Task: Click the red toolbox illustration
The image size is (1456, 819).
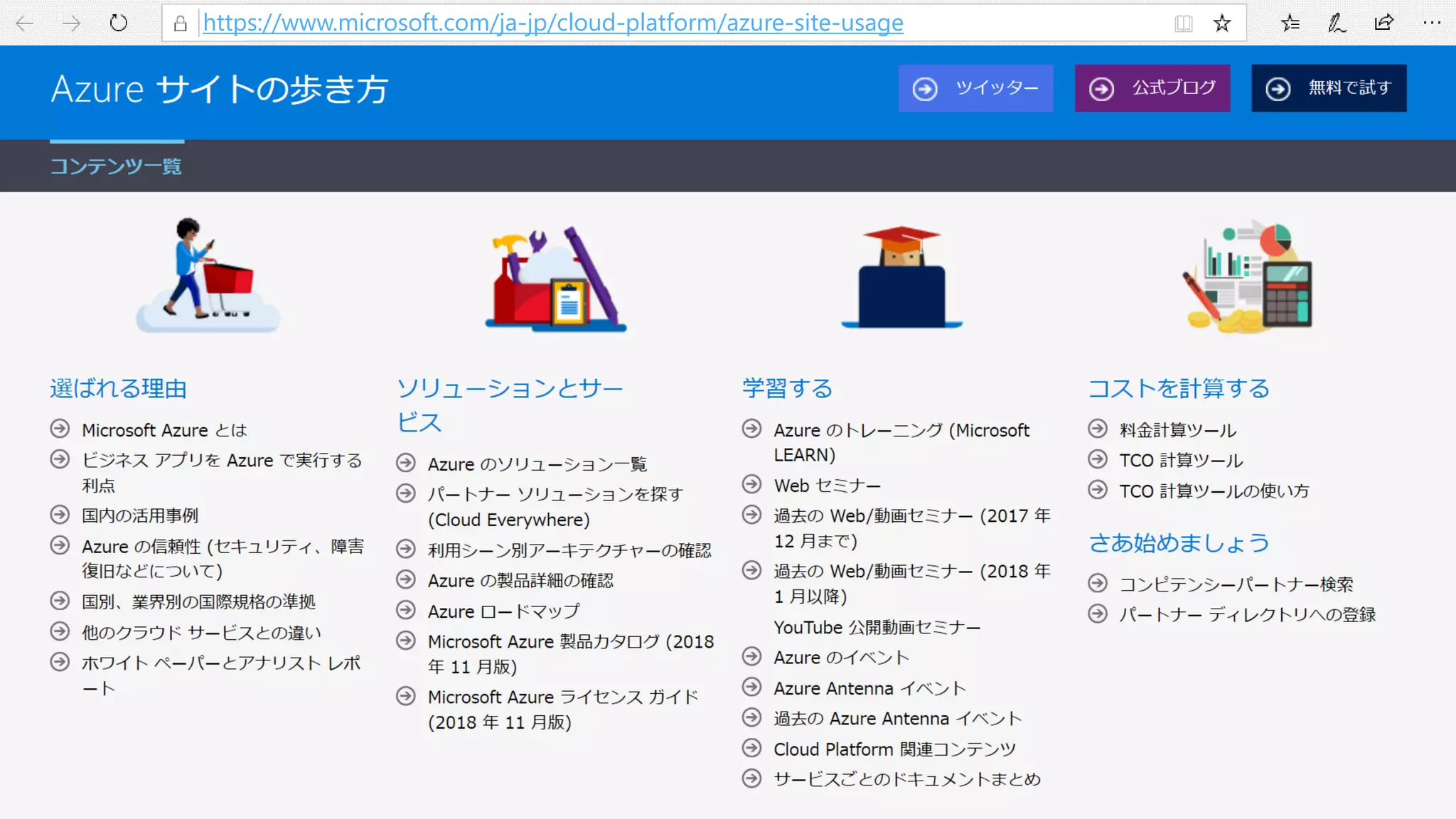Action: [x=555, y=279]
